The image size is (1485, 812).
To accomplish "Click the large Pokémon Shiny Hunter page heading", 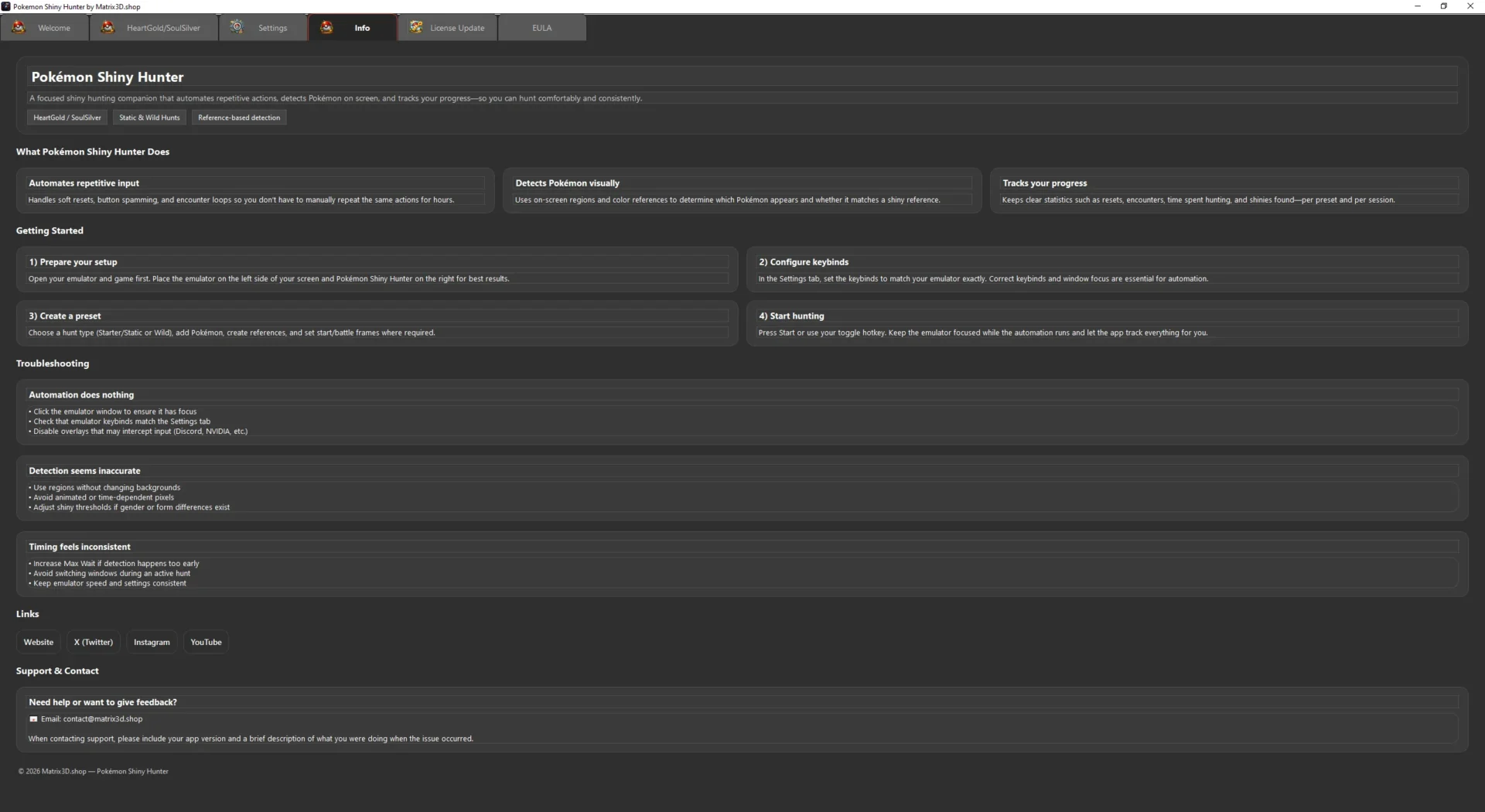I will 108,77.
